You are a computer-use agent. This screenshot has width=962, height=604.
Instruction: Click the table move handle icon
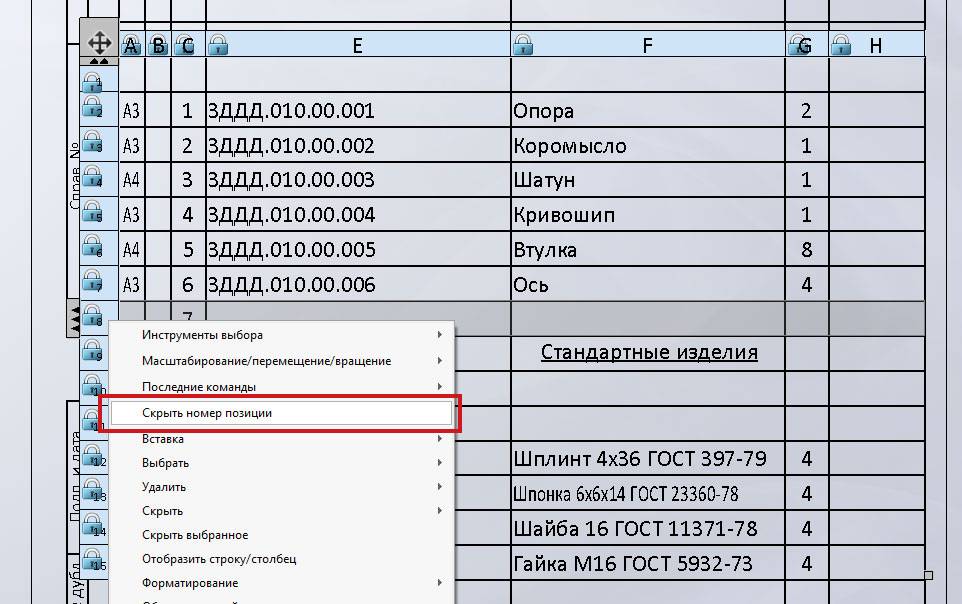point(99,43)
